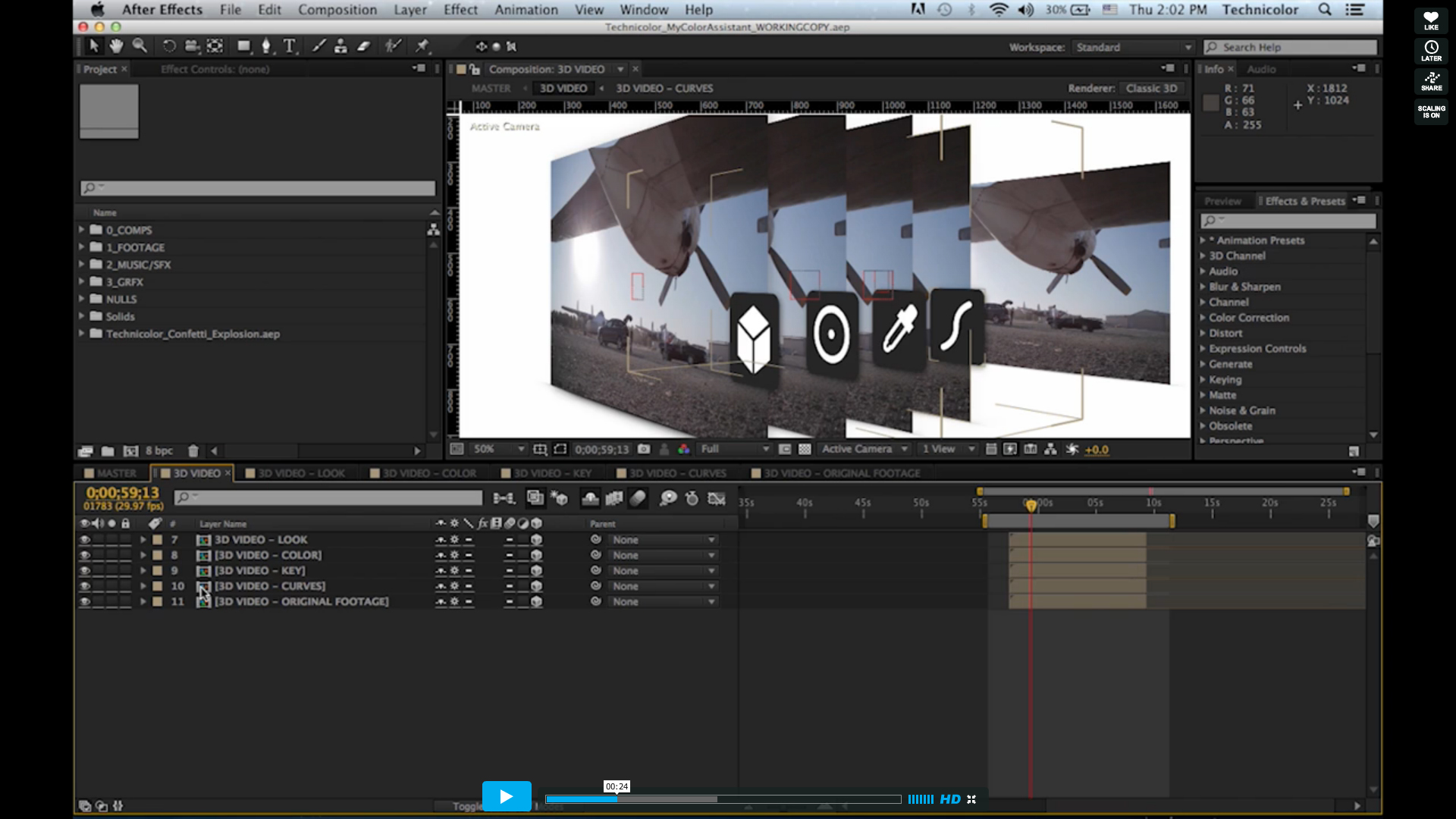
Task: Open the Full resolution dropdown
Action: pyautogui.click(x=733, y=449)
